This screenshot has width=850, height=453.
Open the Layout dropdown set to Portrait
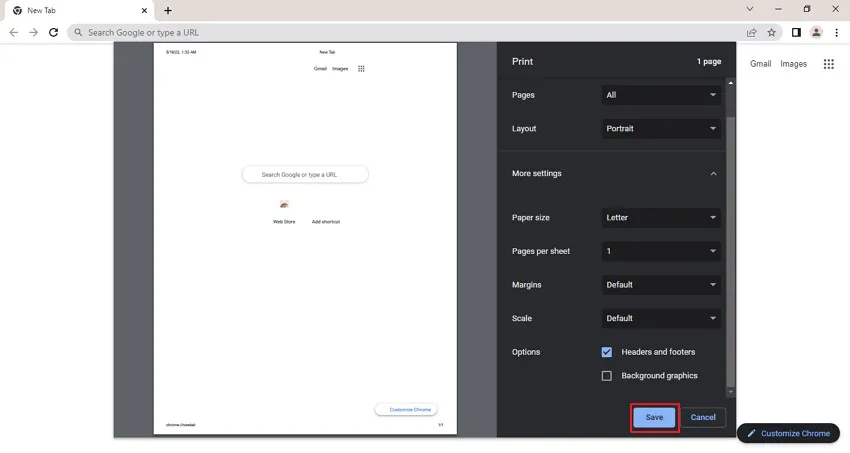click(x=661, y=128)
